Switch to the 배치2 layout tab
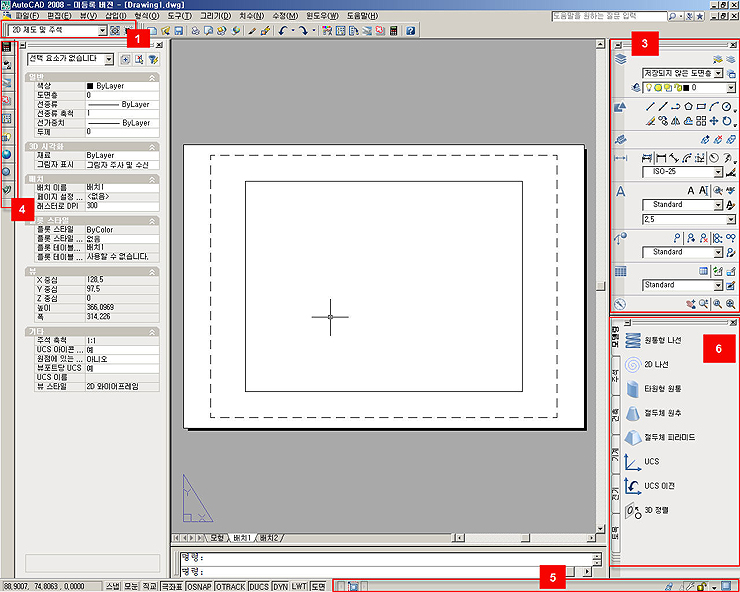The height and width of the screenshot is (592, 740). click(x=269, y=538)
